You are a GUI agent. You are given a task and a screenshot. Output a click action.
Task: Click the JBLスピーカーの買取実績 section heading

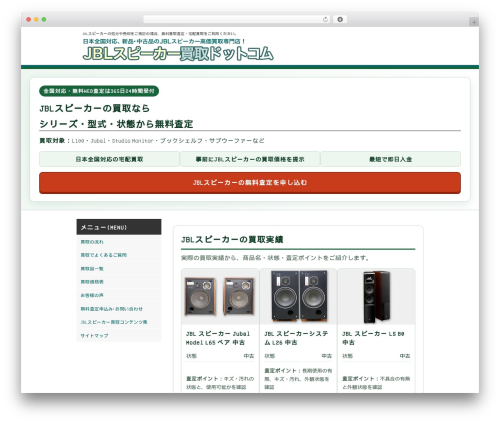click(232, 240)
